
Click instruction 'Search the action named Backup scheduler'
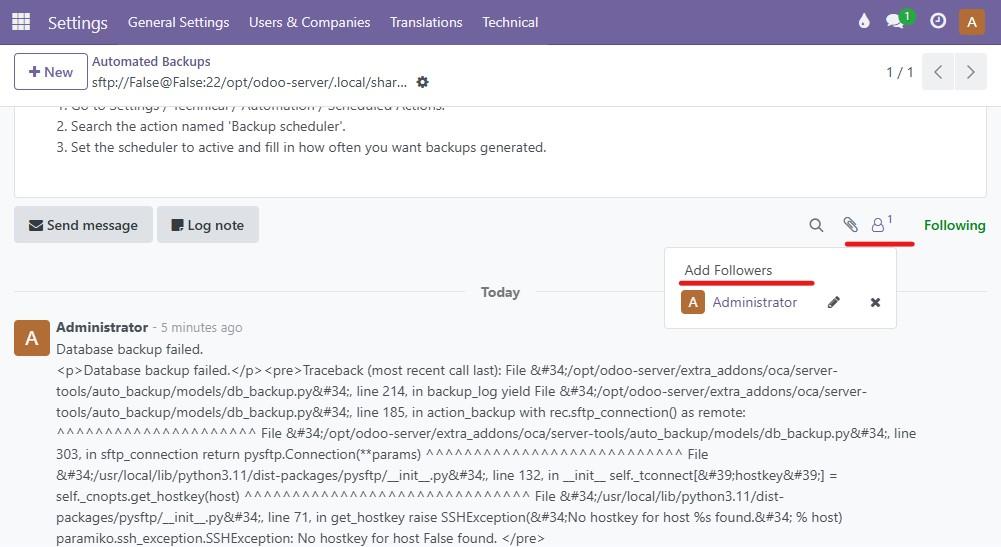(x=201, y=126)
